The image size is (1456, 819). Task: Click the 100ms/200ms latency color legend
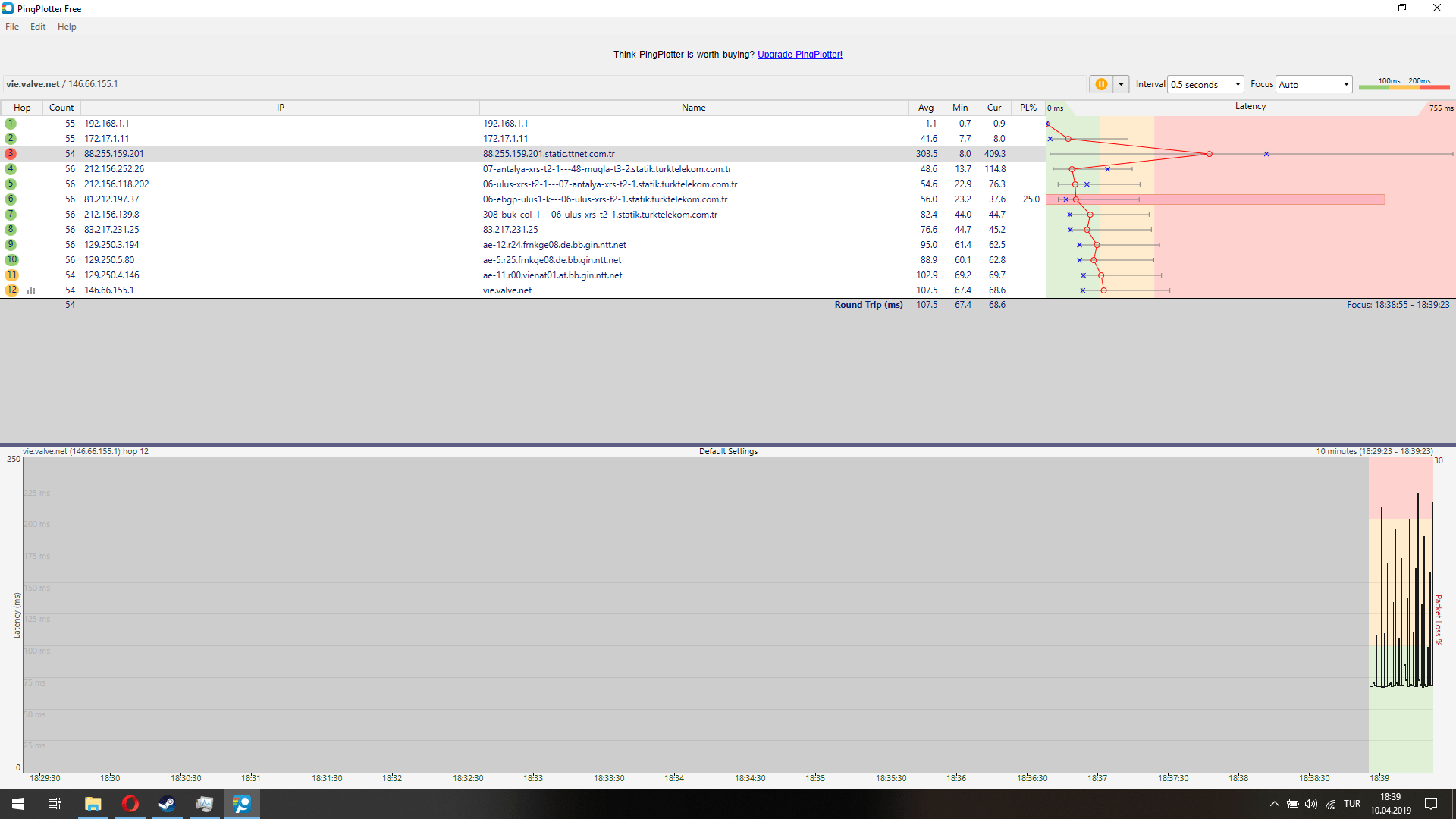[x=1404, y=83]
